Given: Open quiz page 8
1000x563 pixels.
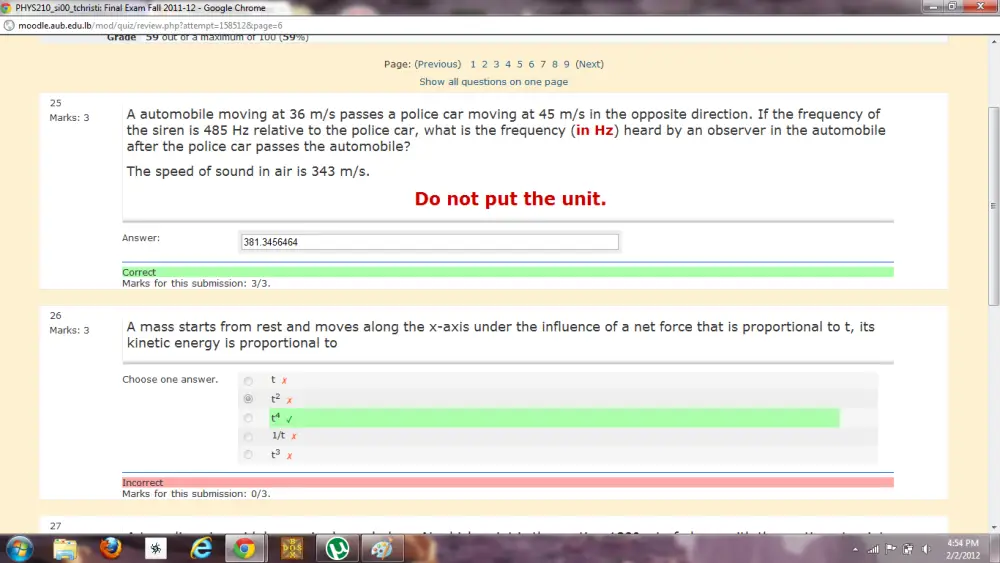Looking at the screenshot, I should pyautogui.click(x=555, y=64).
